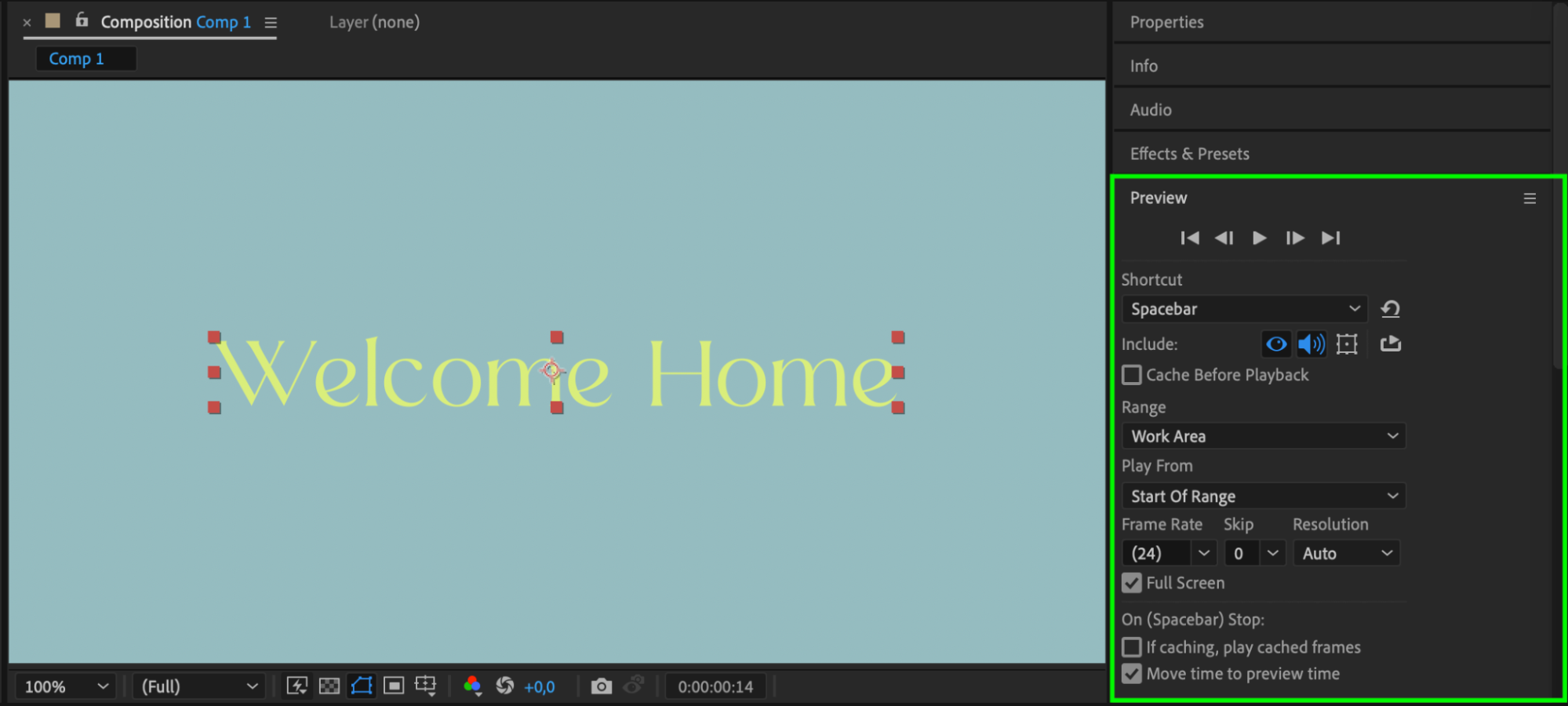Open Show Channel and color management

point(472,686)
